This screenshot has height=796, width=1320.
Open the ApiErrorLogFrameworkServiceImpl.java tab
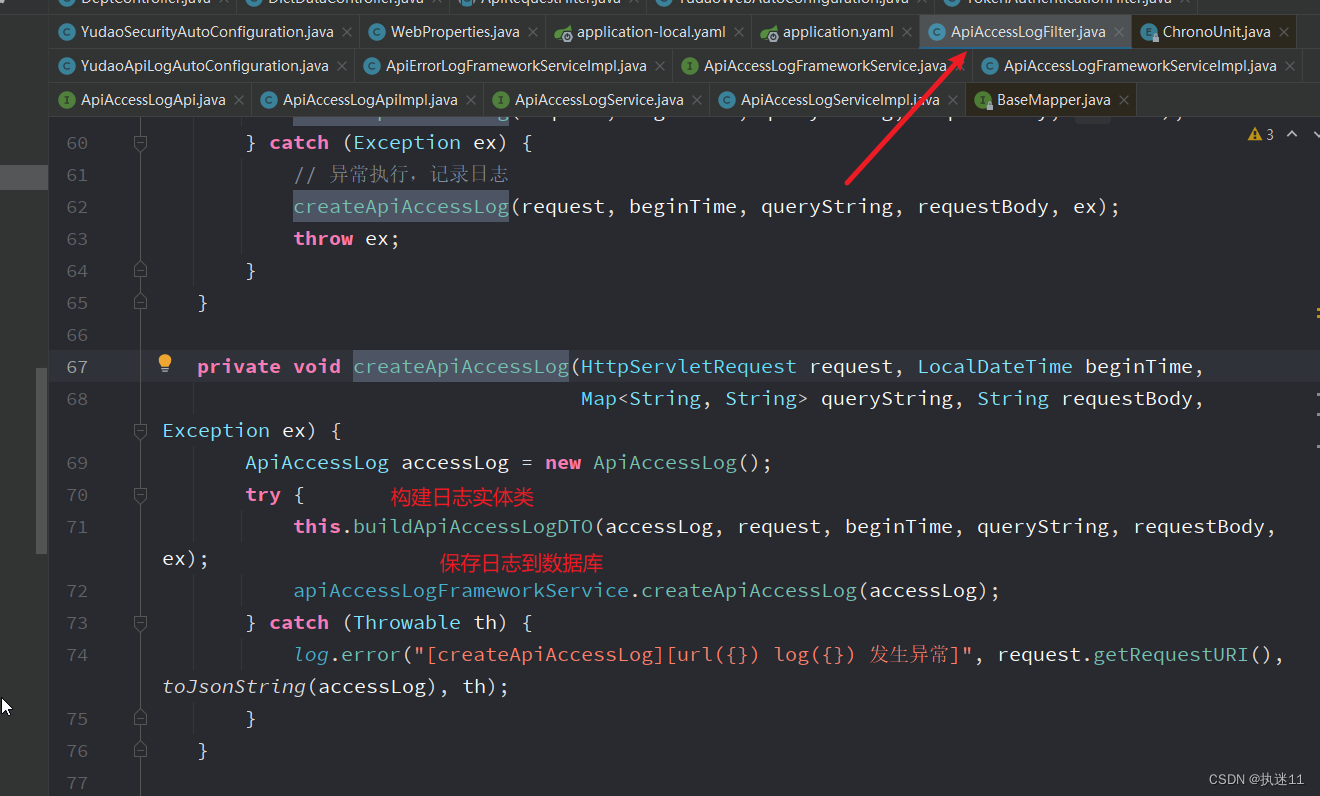(x=516, y=66)
